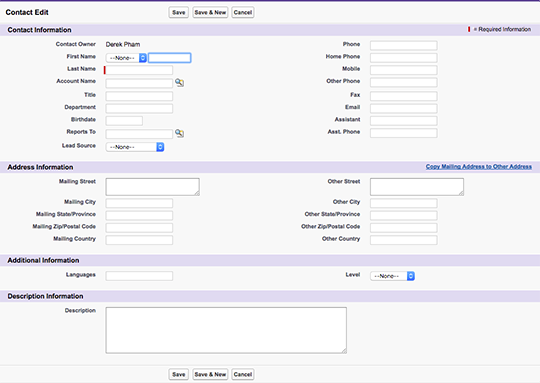Image resolution: width=540 pixels, height=383 pixels.
Task: Click the Description Information section header
Action: pos(45,296)
